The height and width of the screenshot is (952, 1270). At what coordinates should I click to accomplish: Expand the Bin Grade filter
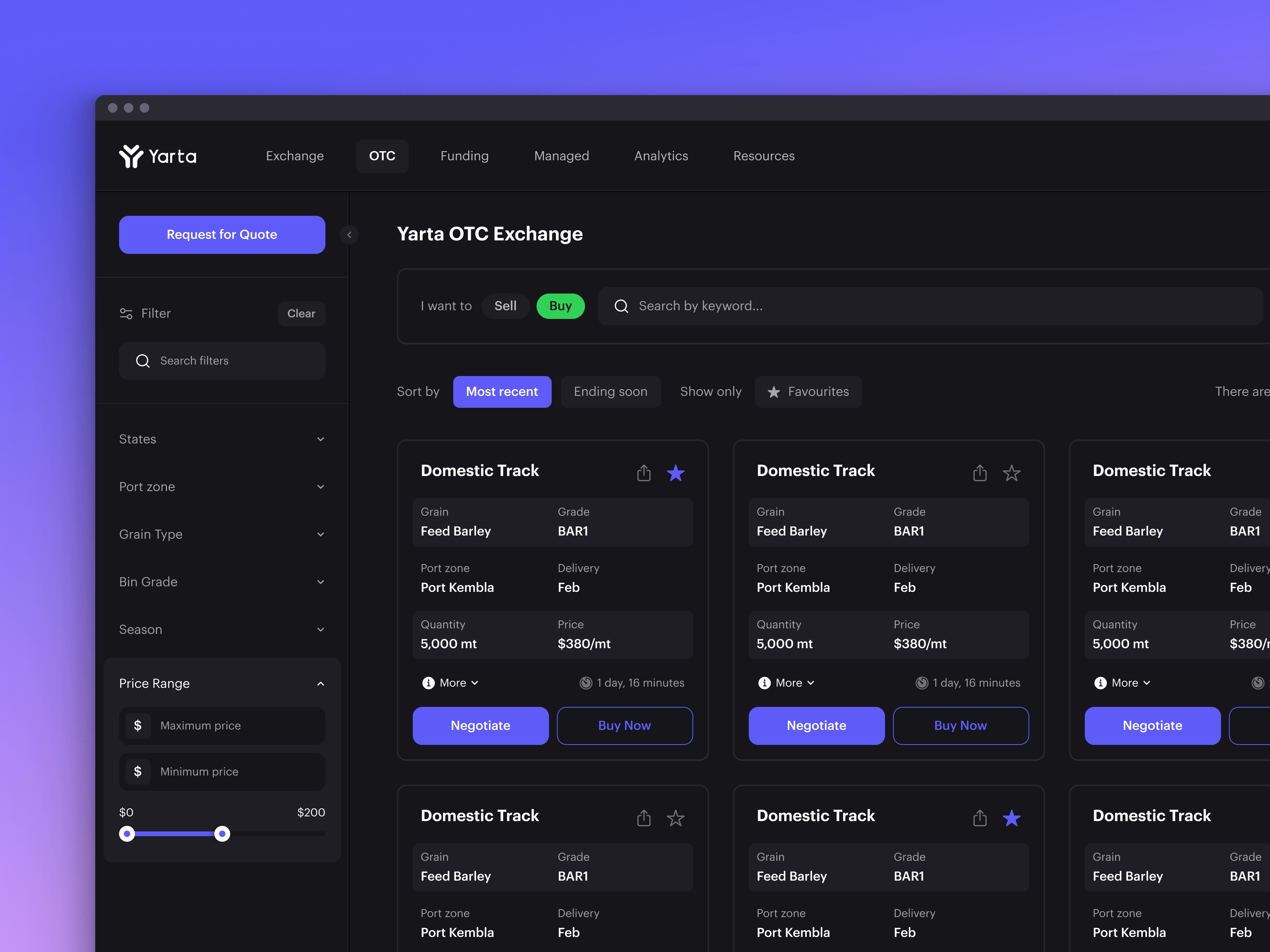222,582
